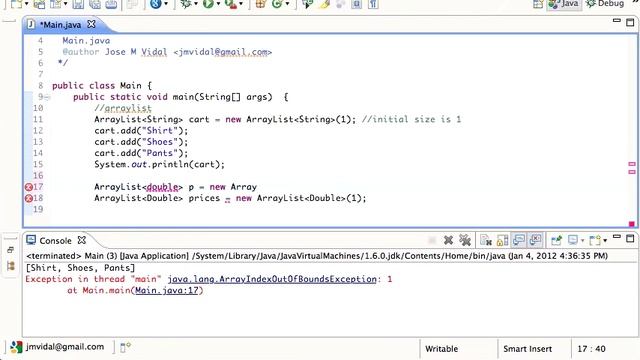640x360 pixels.
Task: Click the blue globe toolbar icon
Action: pos(156,4)
